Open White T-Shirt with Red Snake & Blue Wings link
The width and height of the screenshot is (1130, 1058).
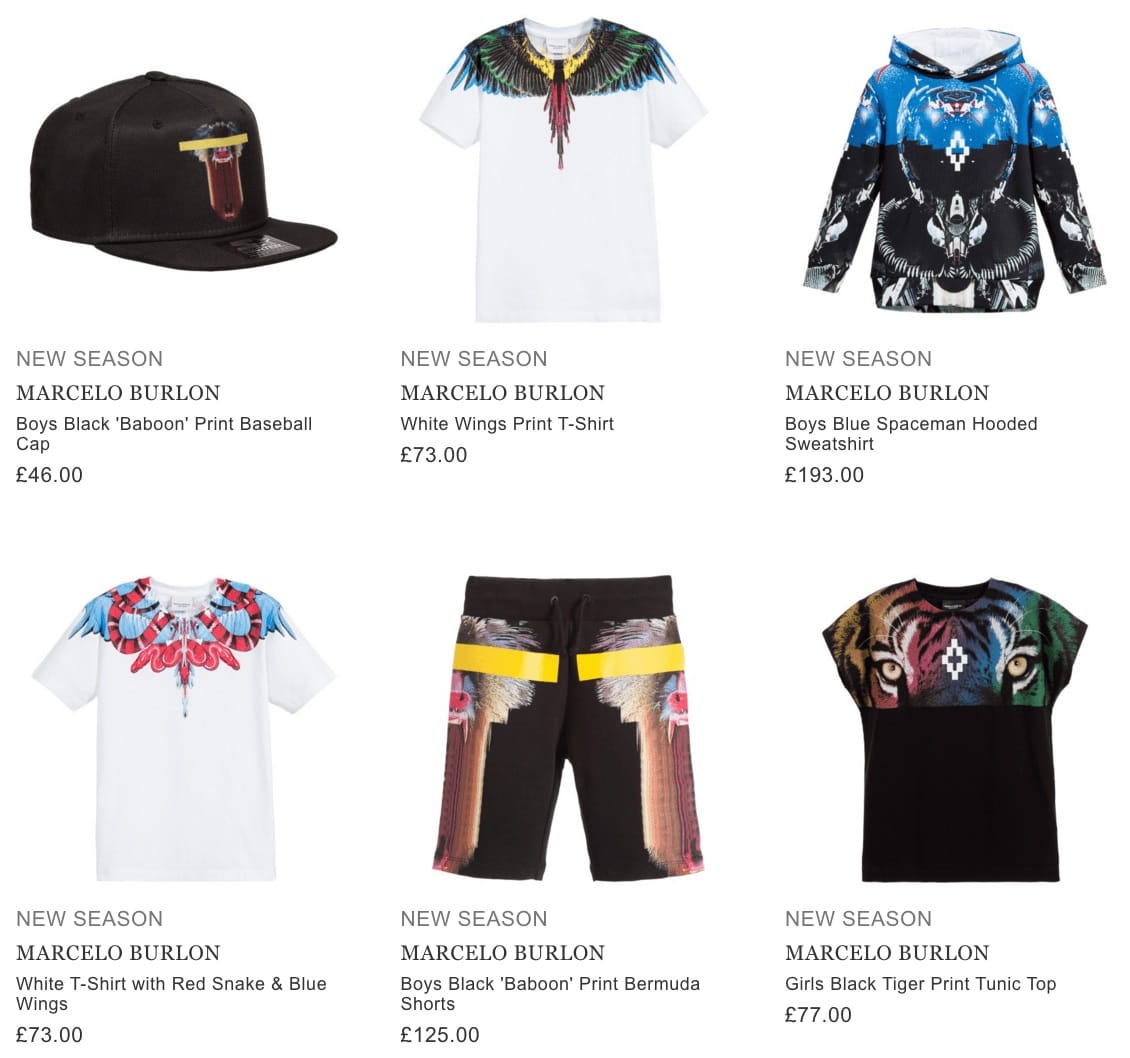[172, 993]
